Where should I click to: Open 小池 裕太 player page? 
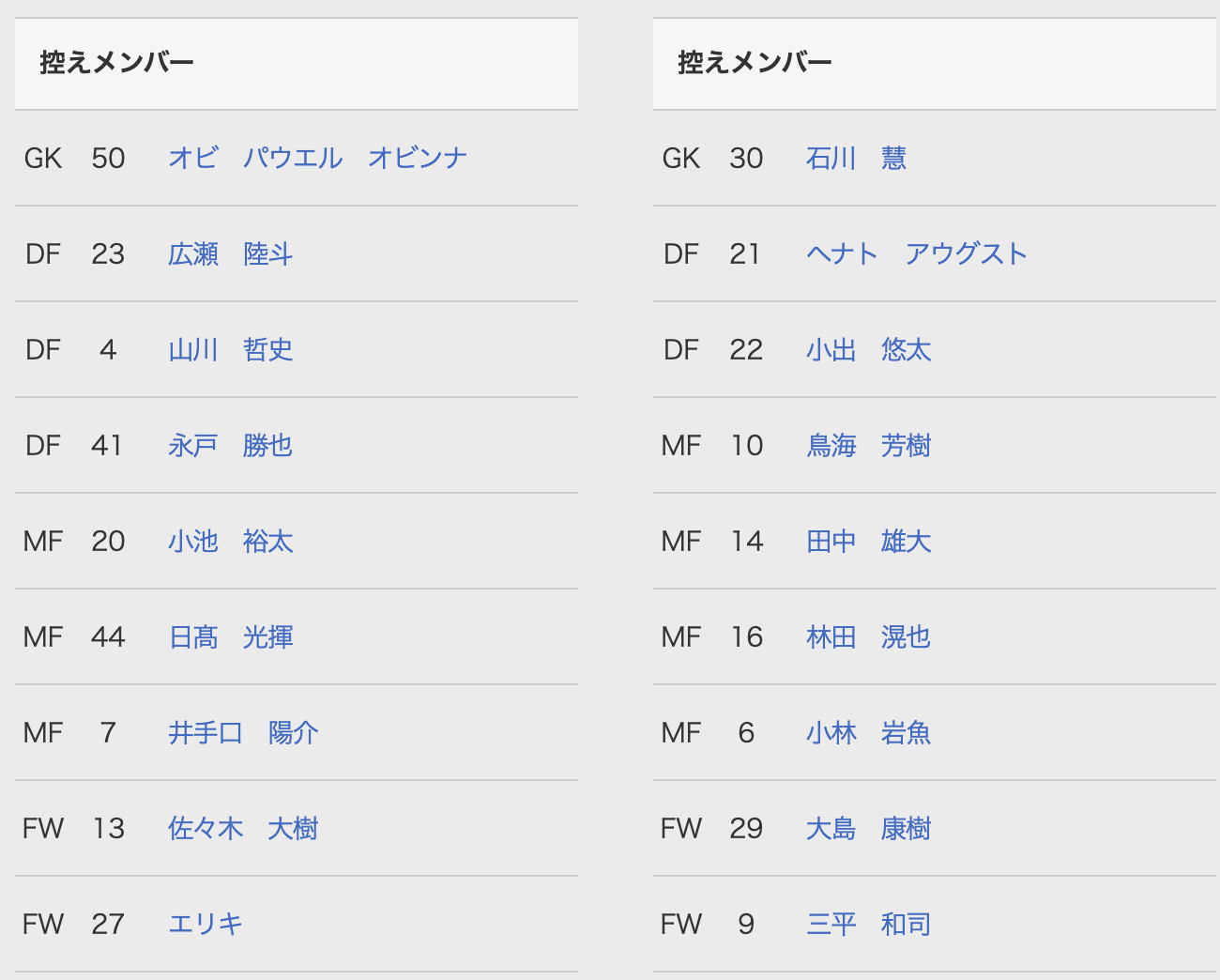(230, 541)
